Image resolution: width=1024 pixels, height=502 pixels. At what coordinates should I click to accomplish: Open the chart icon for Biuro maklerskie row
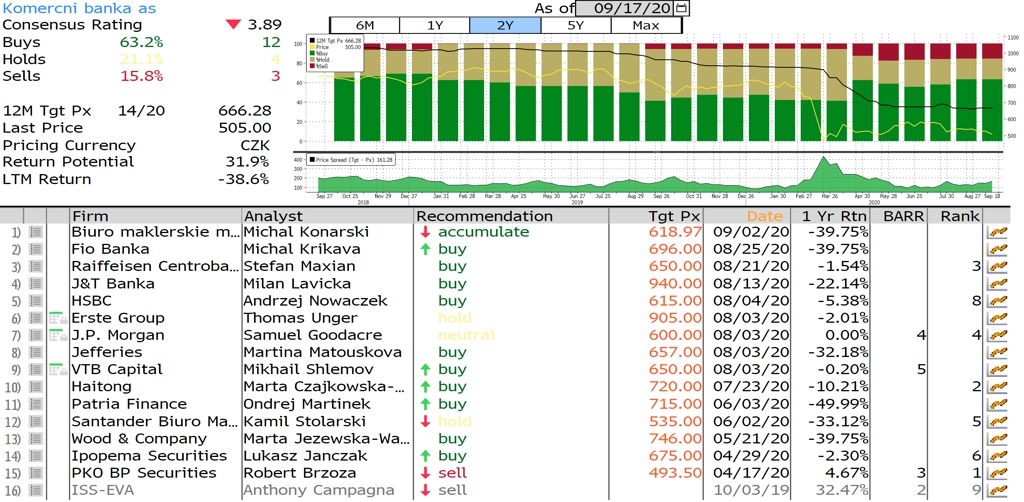coord(997,232)
